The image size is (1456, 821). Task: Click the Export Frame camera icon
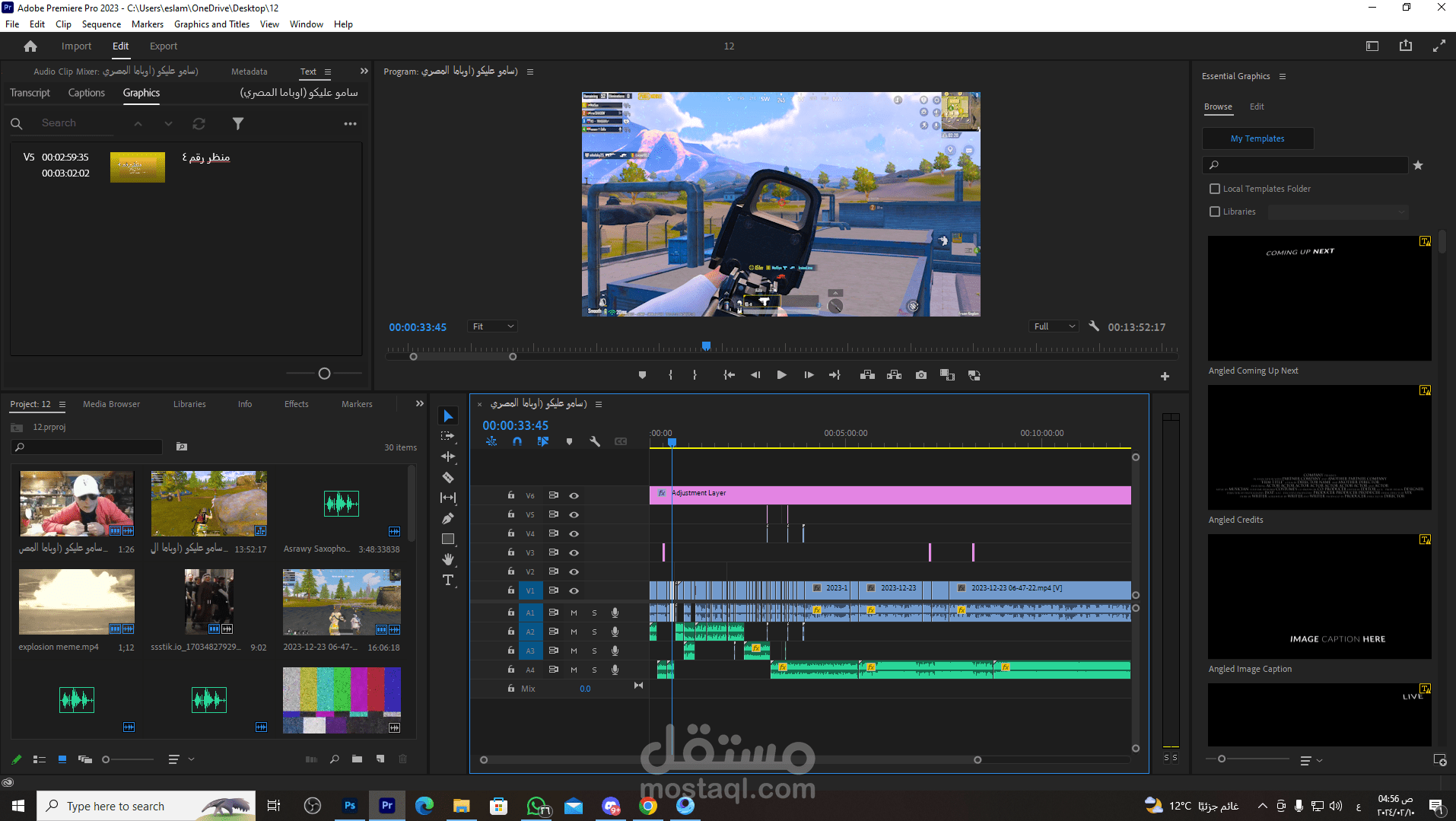coord(921,375)
